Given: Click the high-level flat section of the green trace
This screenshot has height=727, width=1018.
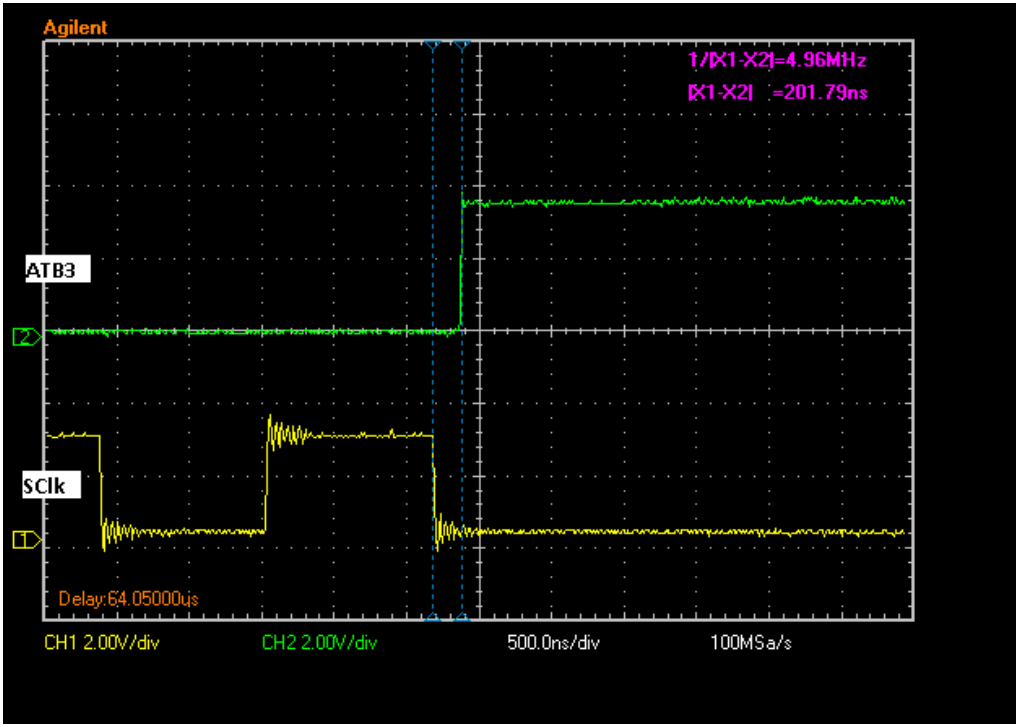Looking at the screenshot, I should [x=680, y=202].
